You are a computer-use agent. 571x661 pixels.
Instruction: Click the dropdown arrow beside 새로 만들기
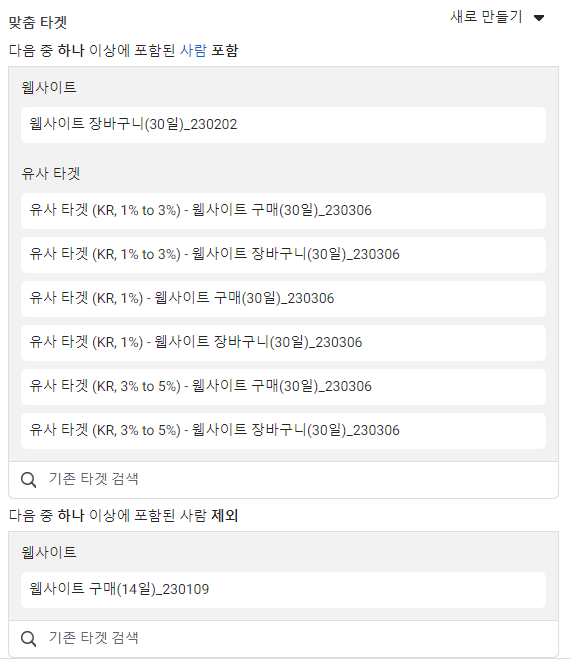pyautogui.click(x=539, y=18)
